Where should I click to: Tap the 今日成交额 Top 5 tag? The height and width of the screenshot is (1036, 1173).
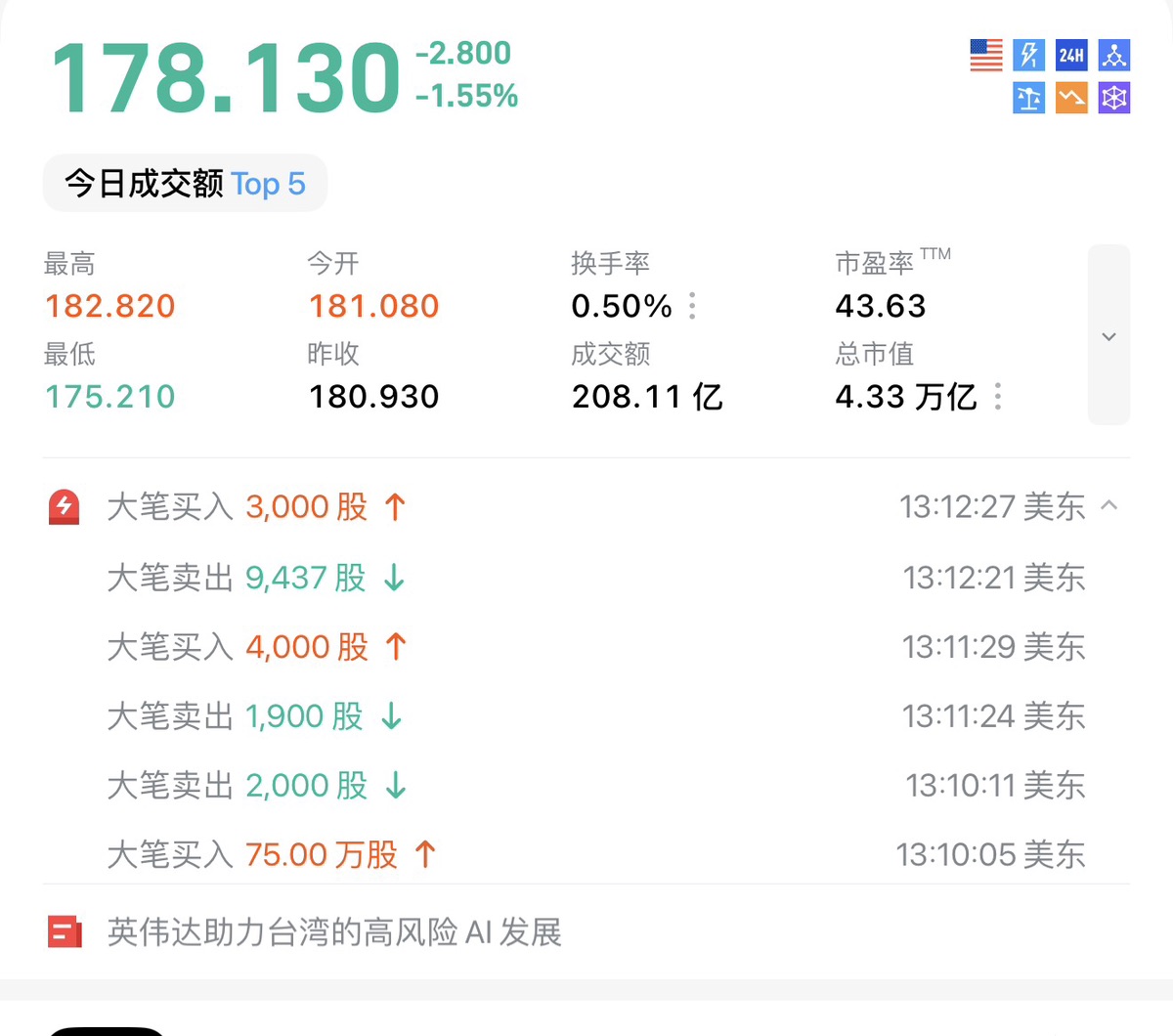(185, 184)
